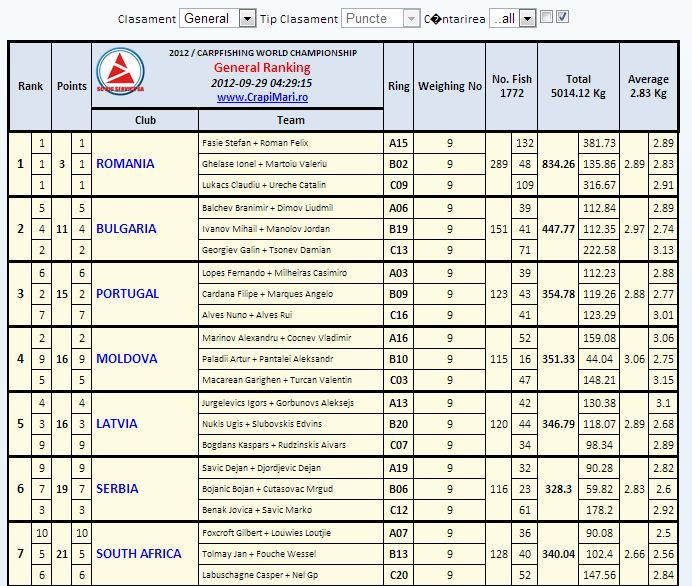Click ring cell B10
The height and width of the screenshot is (586, 692).
point(399,359)
